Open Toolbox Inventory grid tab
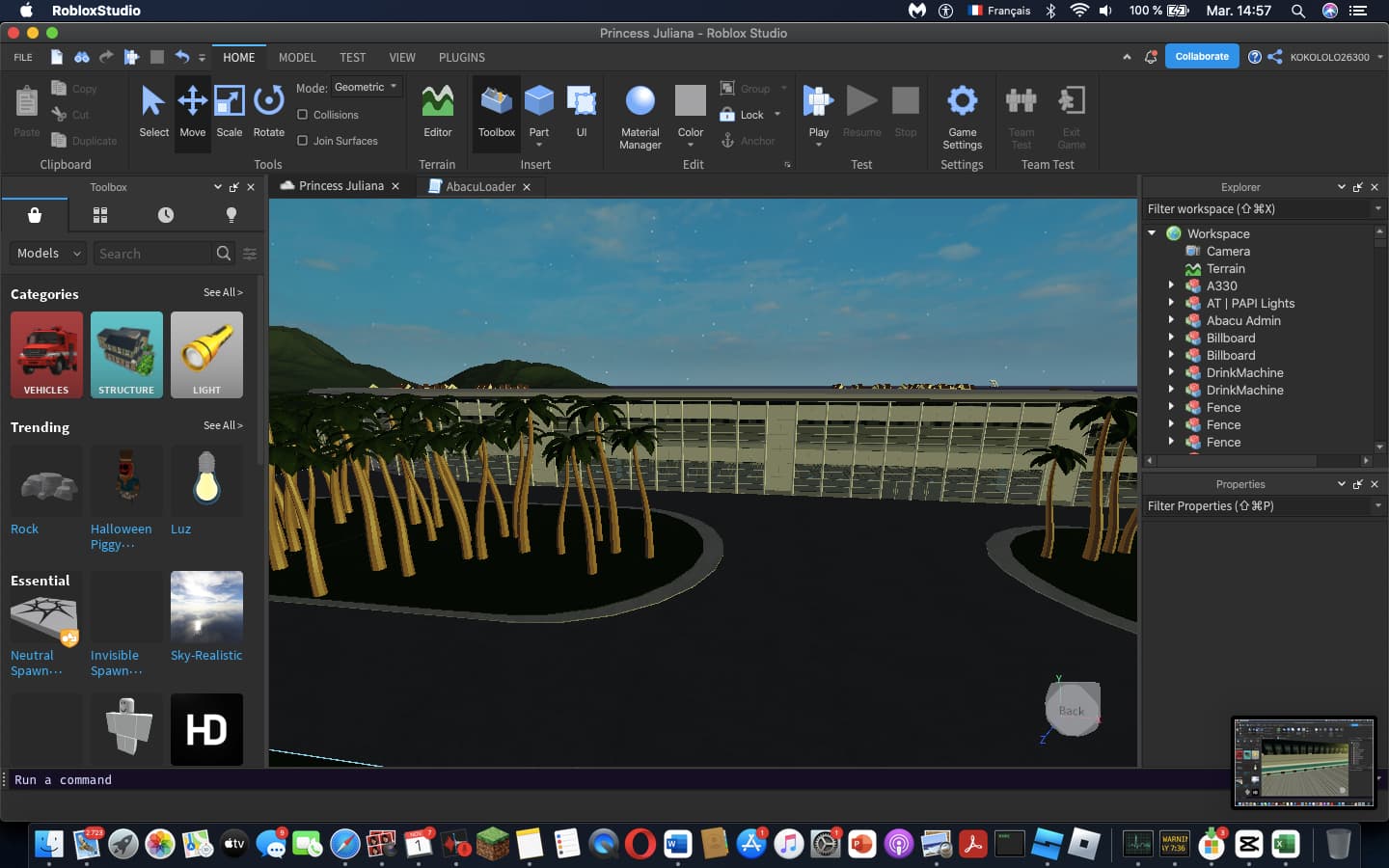 (x=100, y=214)
